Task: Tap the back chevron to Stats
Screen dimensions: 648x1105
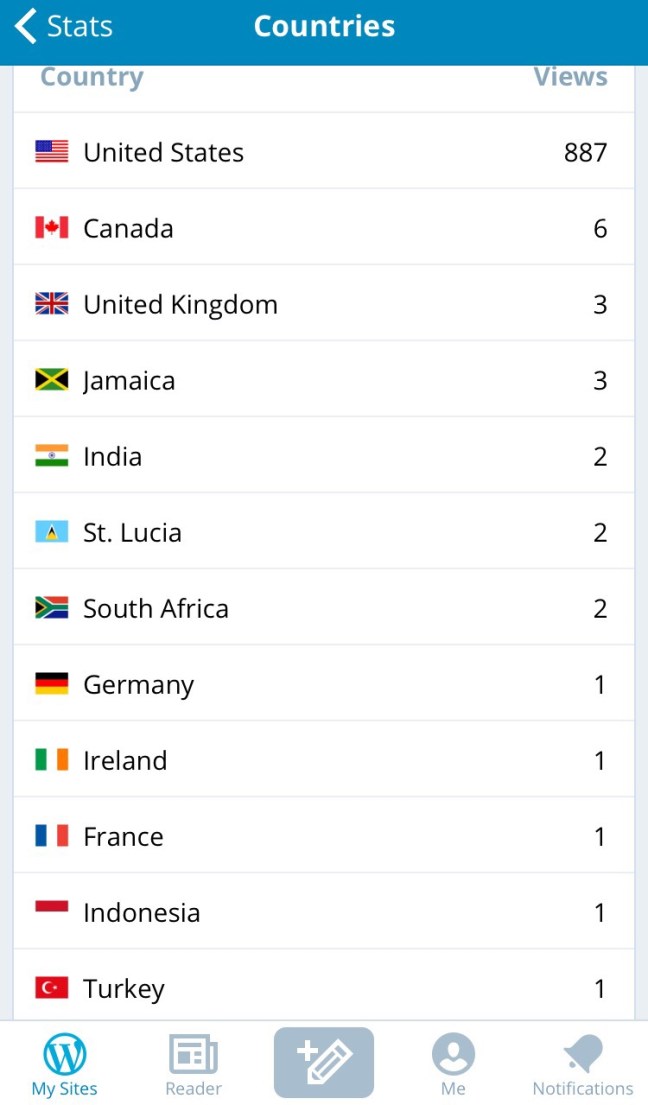Action: coord(27,27)
